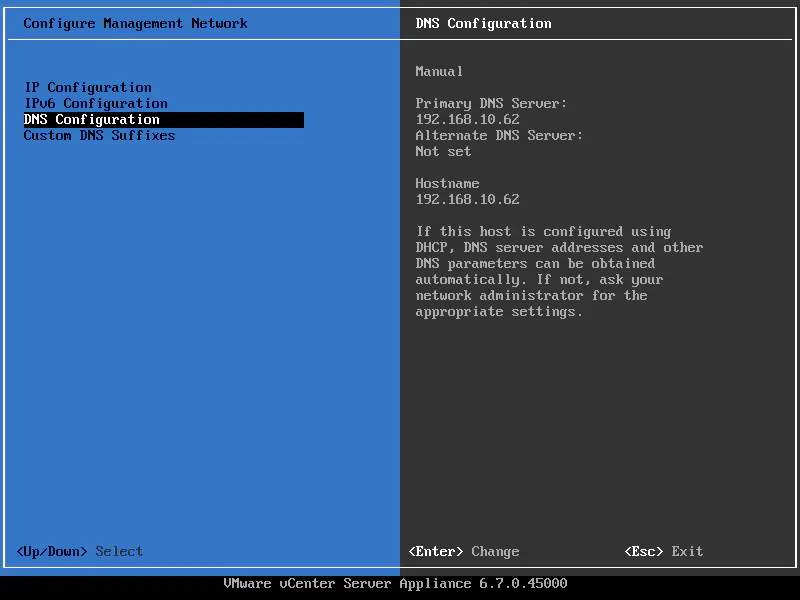Click the <Esc> Exit hint

[x=663, y=551]
